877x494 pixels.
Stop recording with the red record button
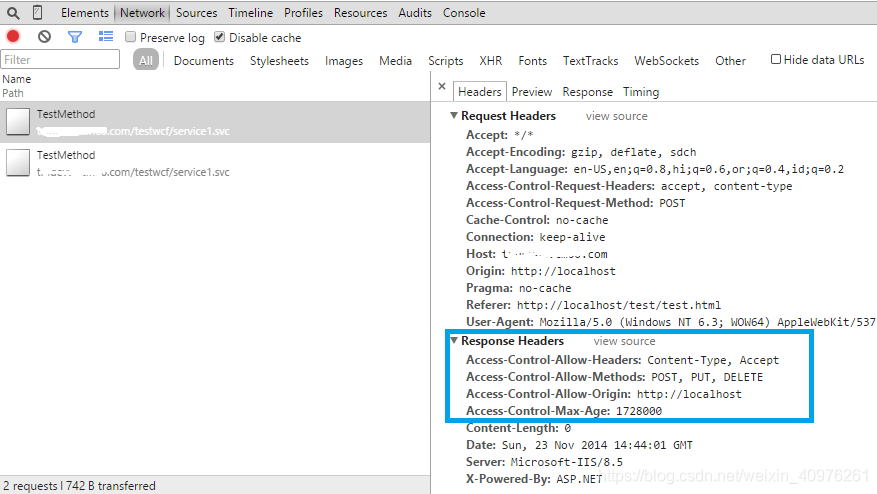pyautogui.click(x=13, y=37)
